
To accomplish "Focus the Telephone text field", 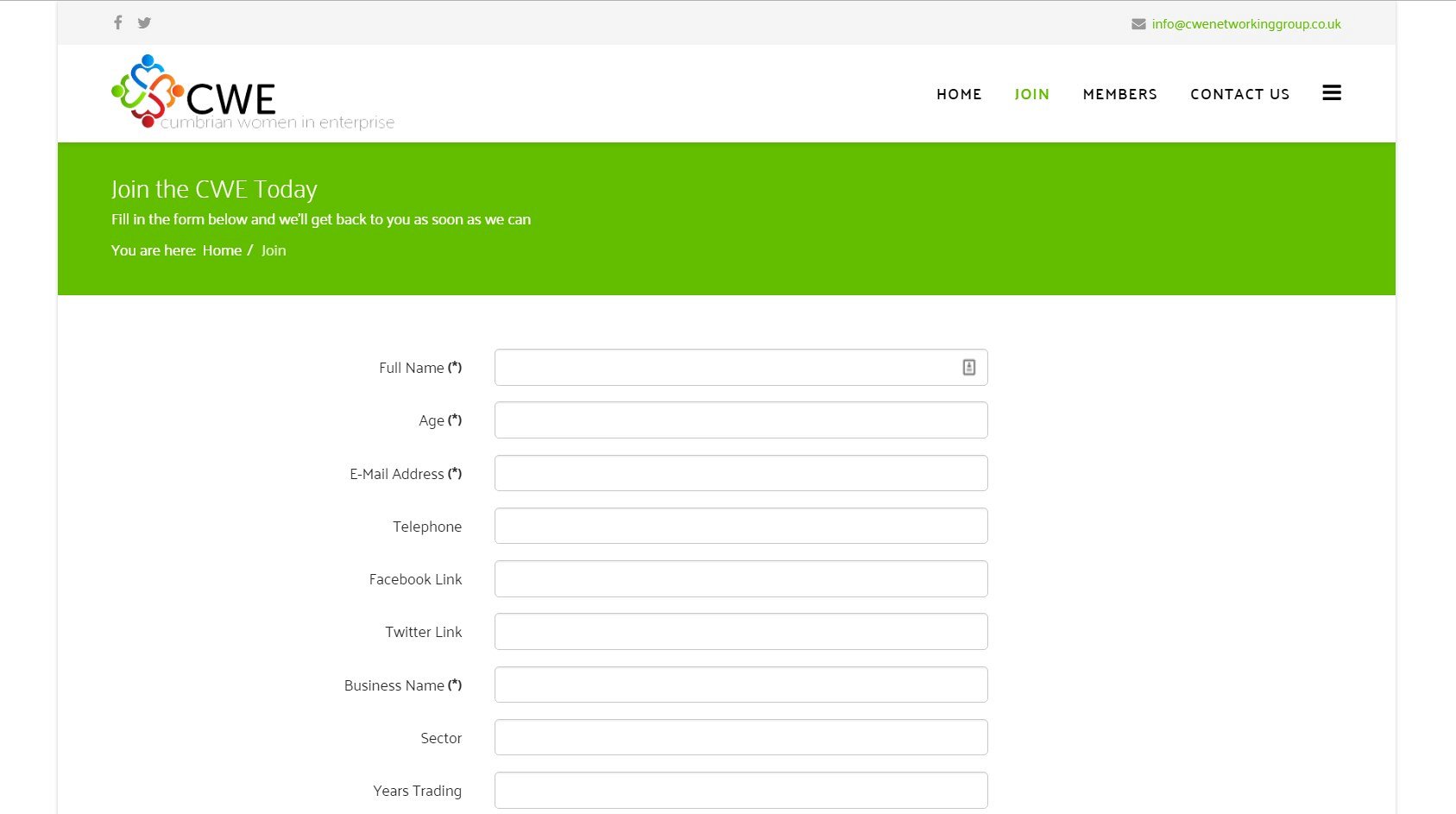I will tap(741, 526).
